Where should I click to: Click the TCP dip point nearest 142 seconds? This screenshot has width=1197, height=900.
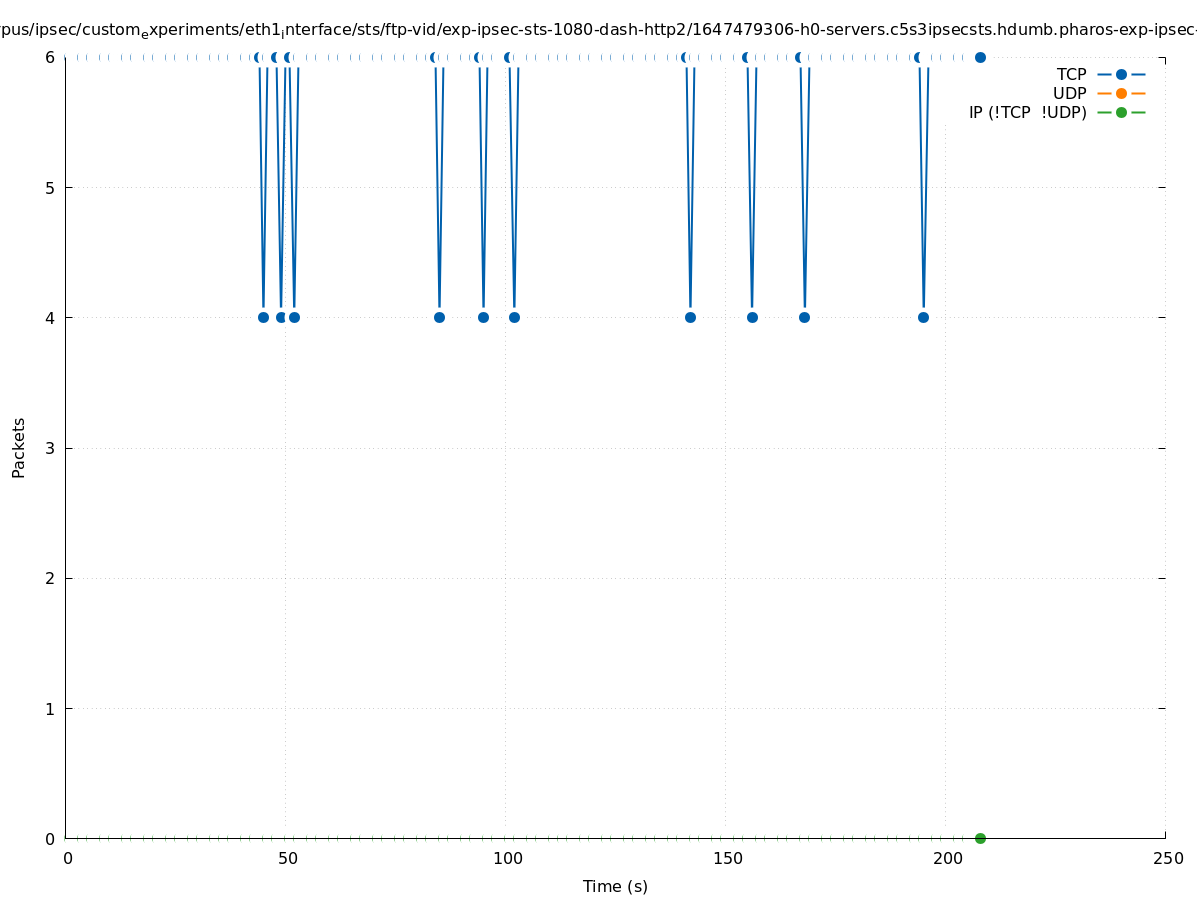tap(690, 318)
